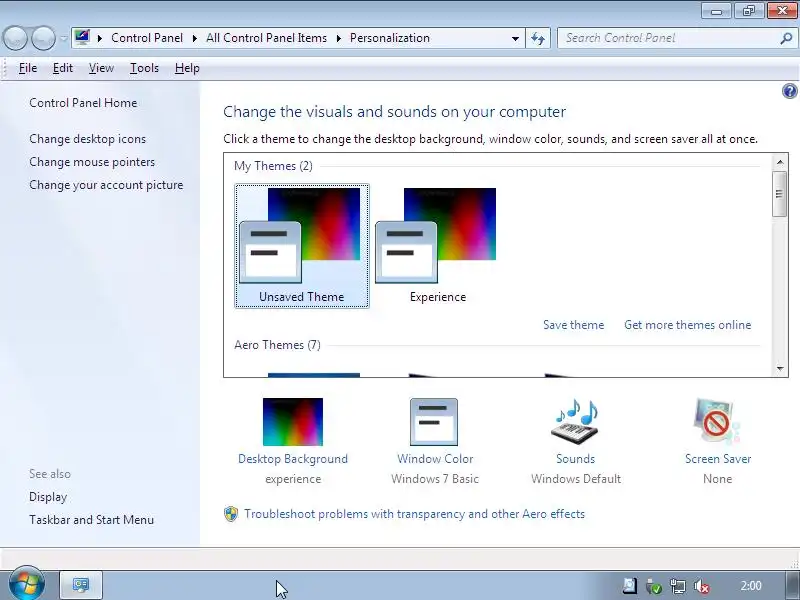Viewport: 800px width, 600px height.
Task: Click the taskbar clock showing 2:00
Action: (751, 586)
